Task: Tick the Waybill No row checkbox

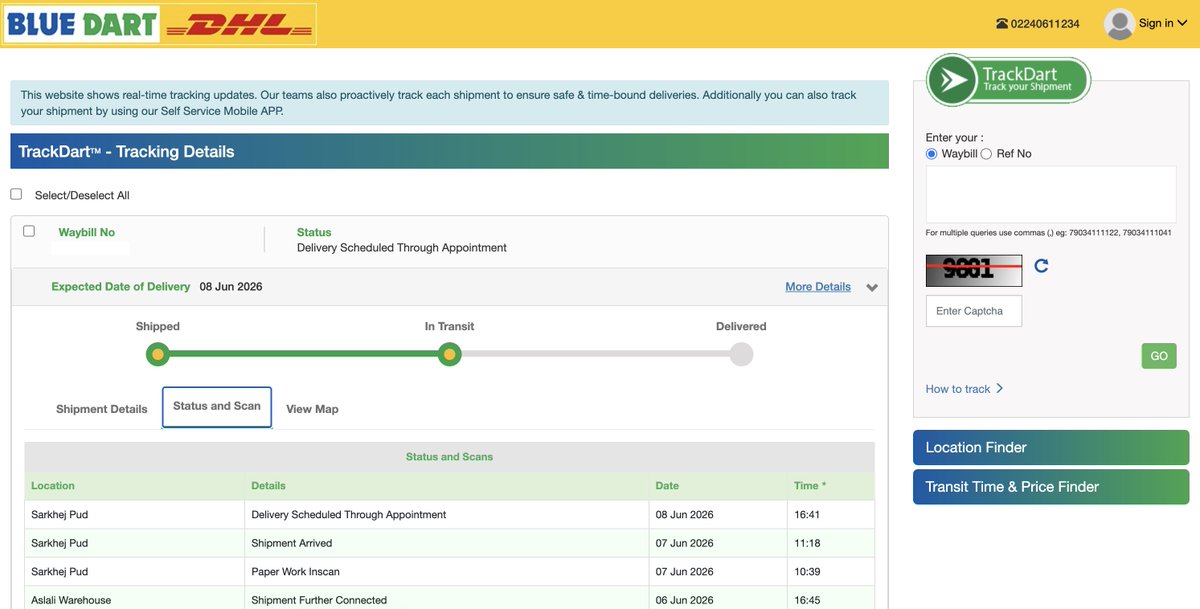Action: [29, 231]
